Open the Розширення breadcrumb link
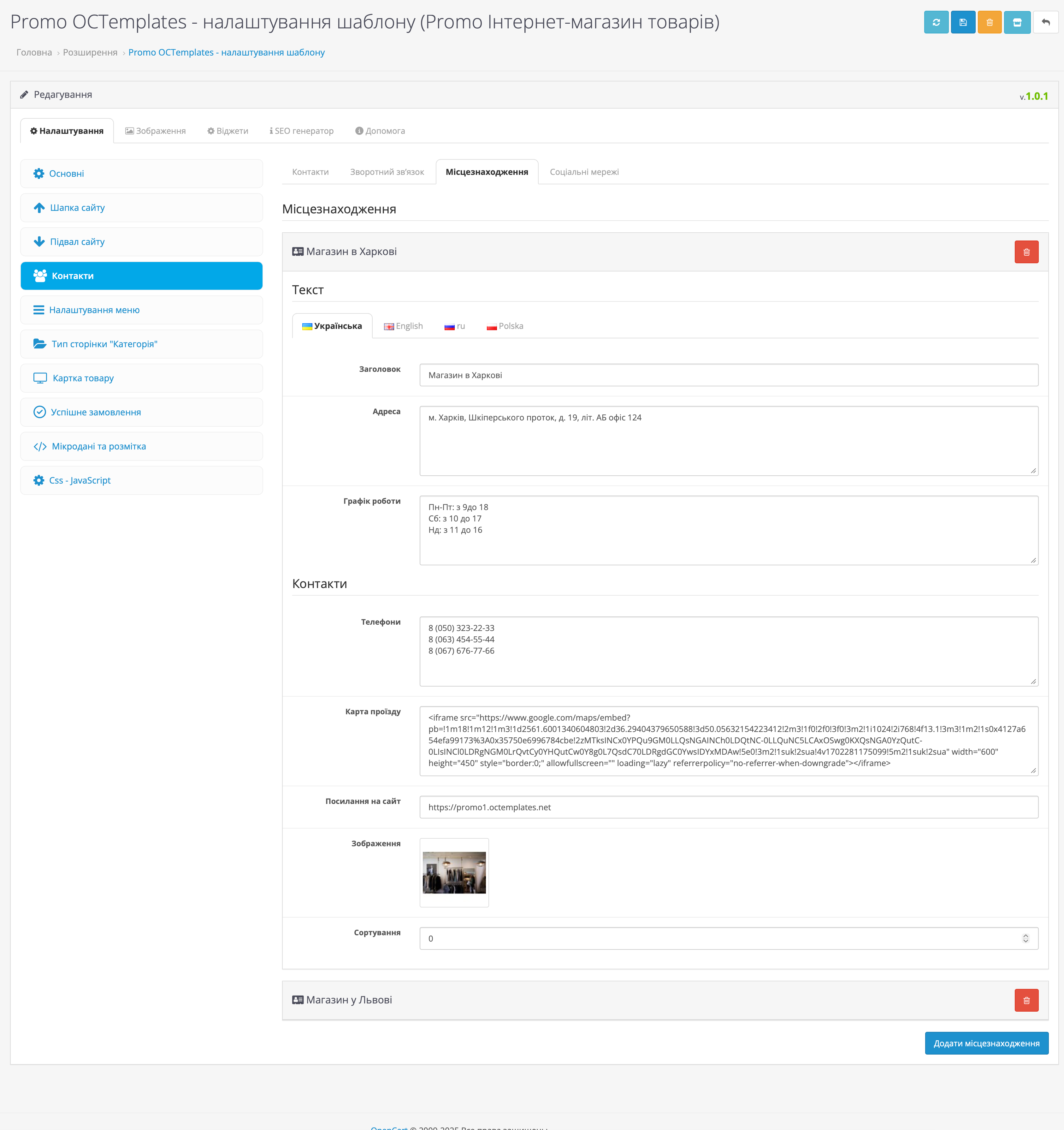 tap(90, 52)
